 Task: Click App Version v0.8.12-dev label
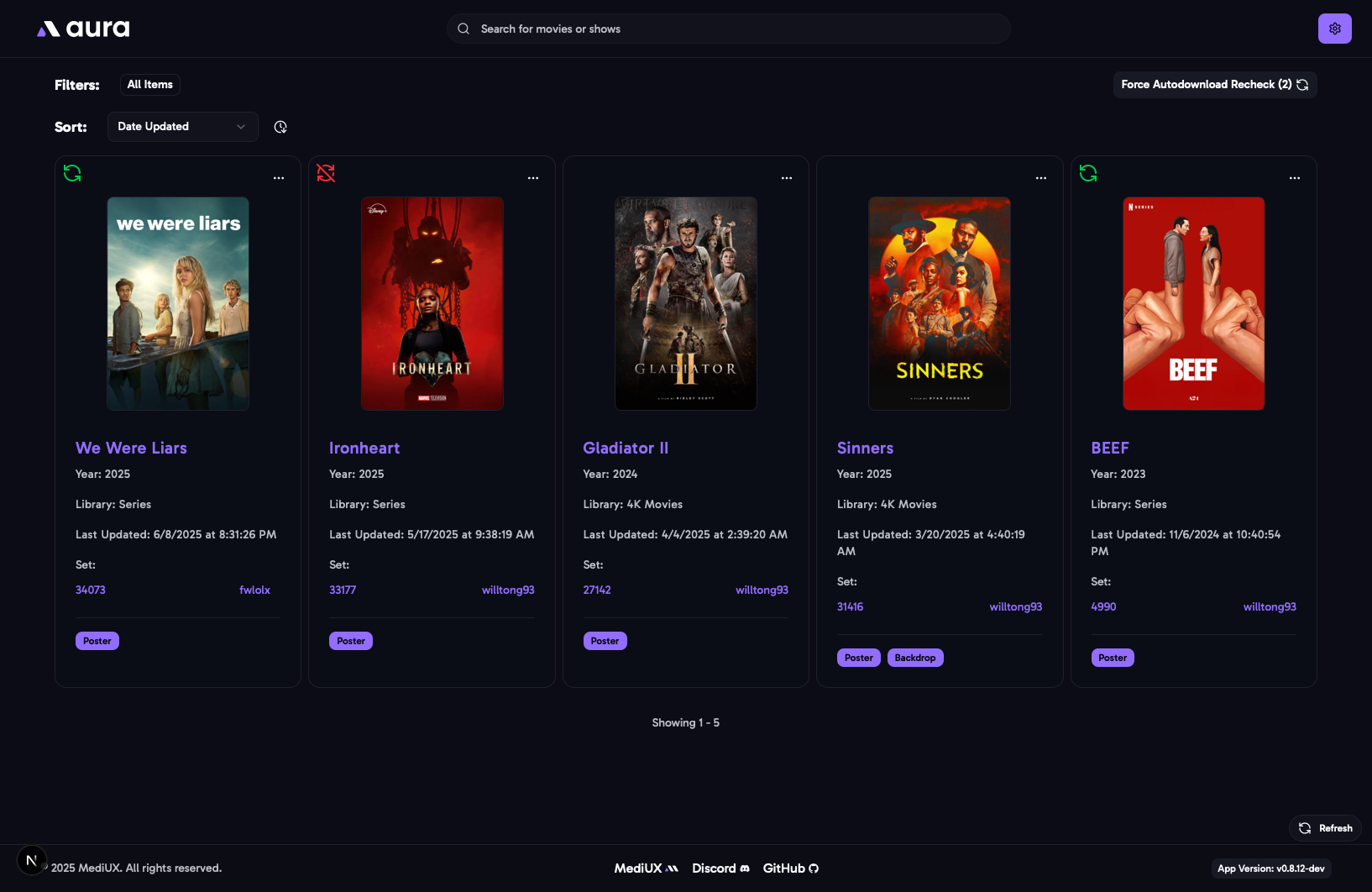pyautogui.click(x=1270, y=868)
